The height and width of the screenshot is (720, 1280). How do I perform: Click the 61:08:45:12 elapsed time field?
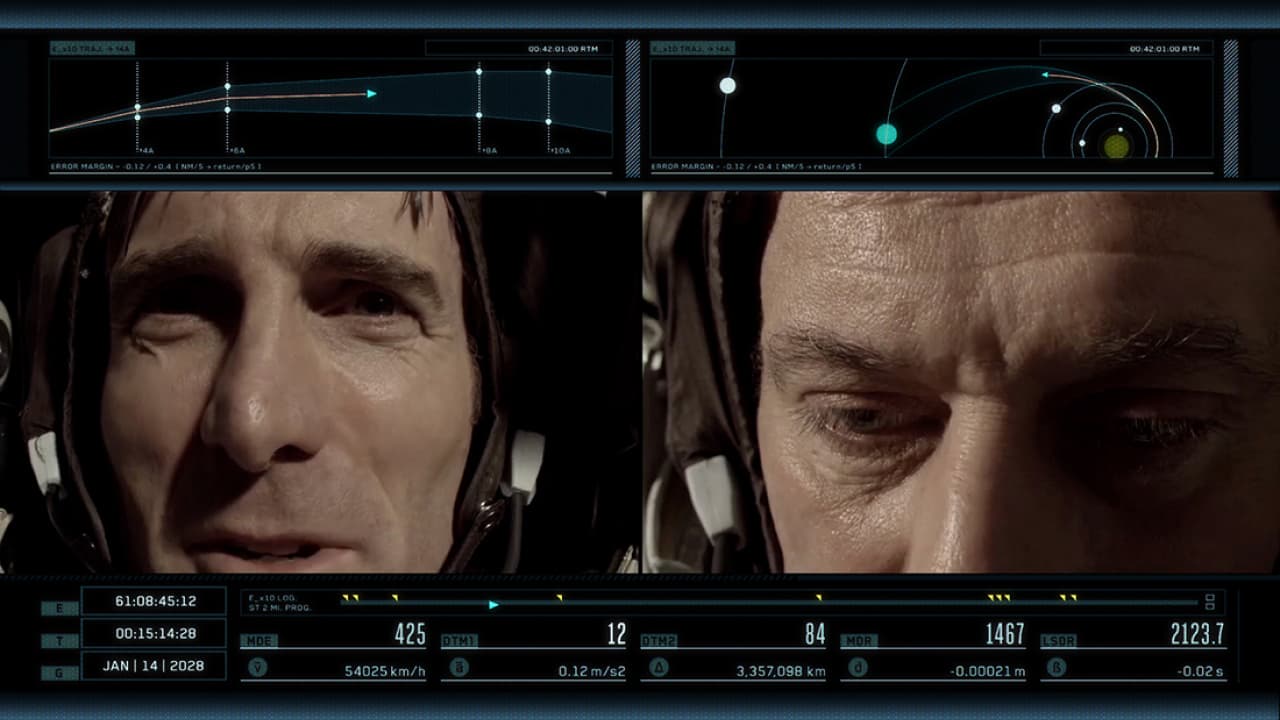155,601
